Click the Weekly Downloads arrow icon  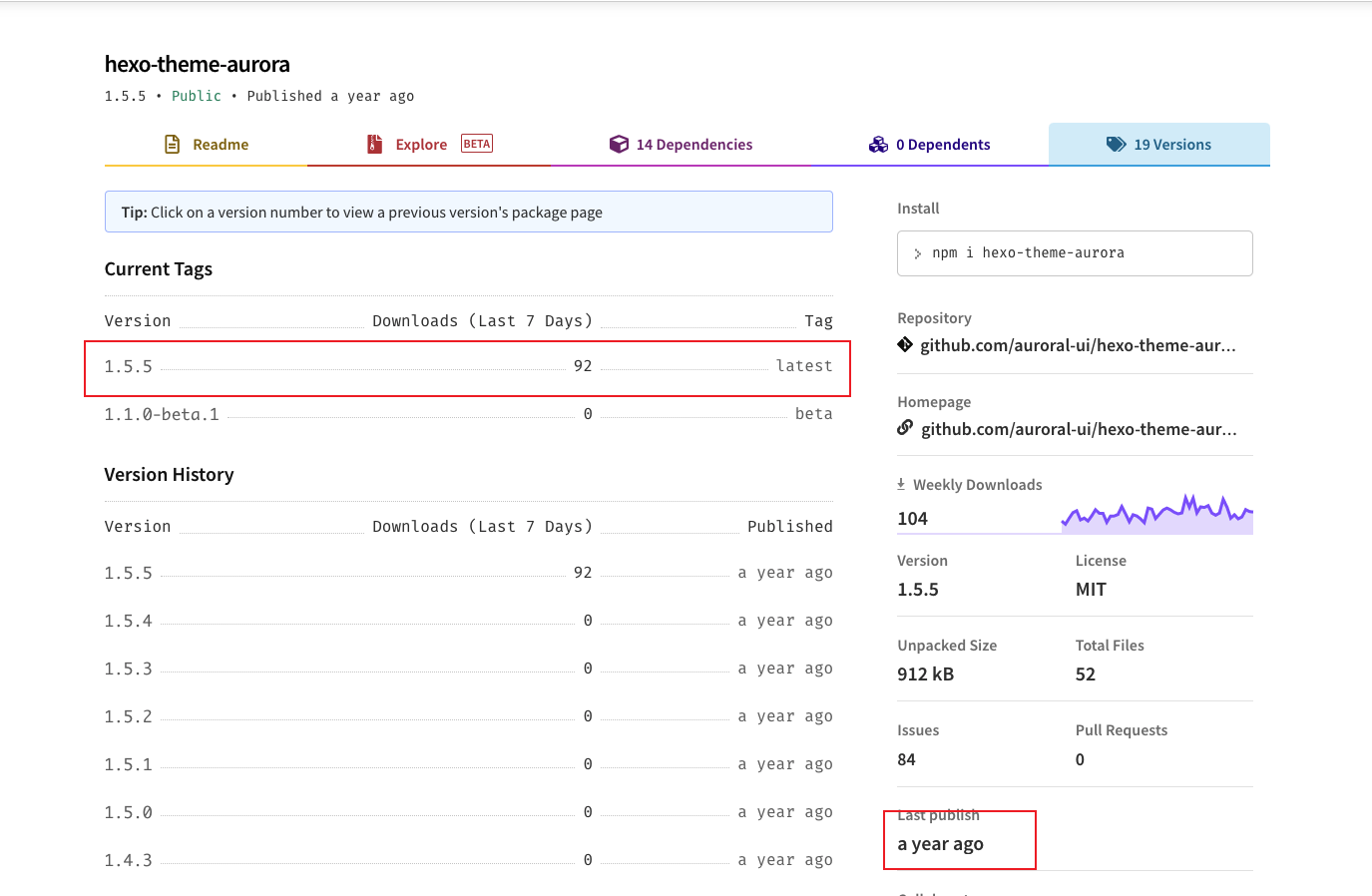(x=901, y=484)
